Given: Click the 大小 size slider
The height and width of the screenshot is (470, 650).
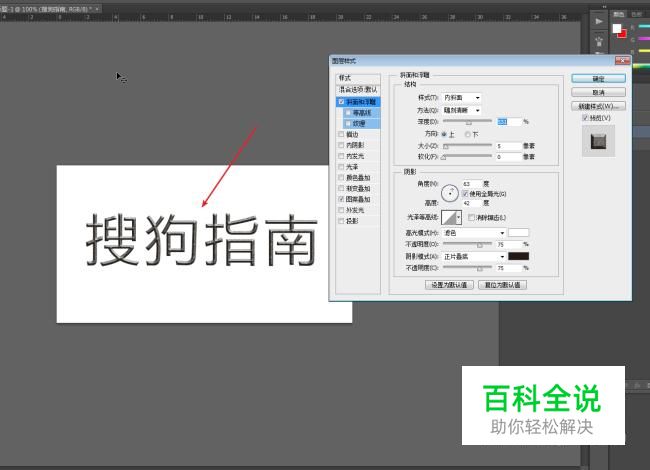Looking at the screenshot, I should tap(467, 146).
